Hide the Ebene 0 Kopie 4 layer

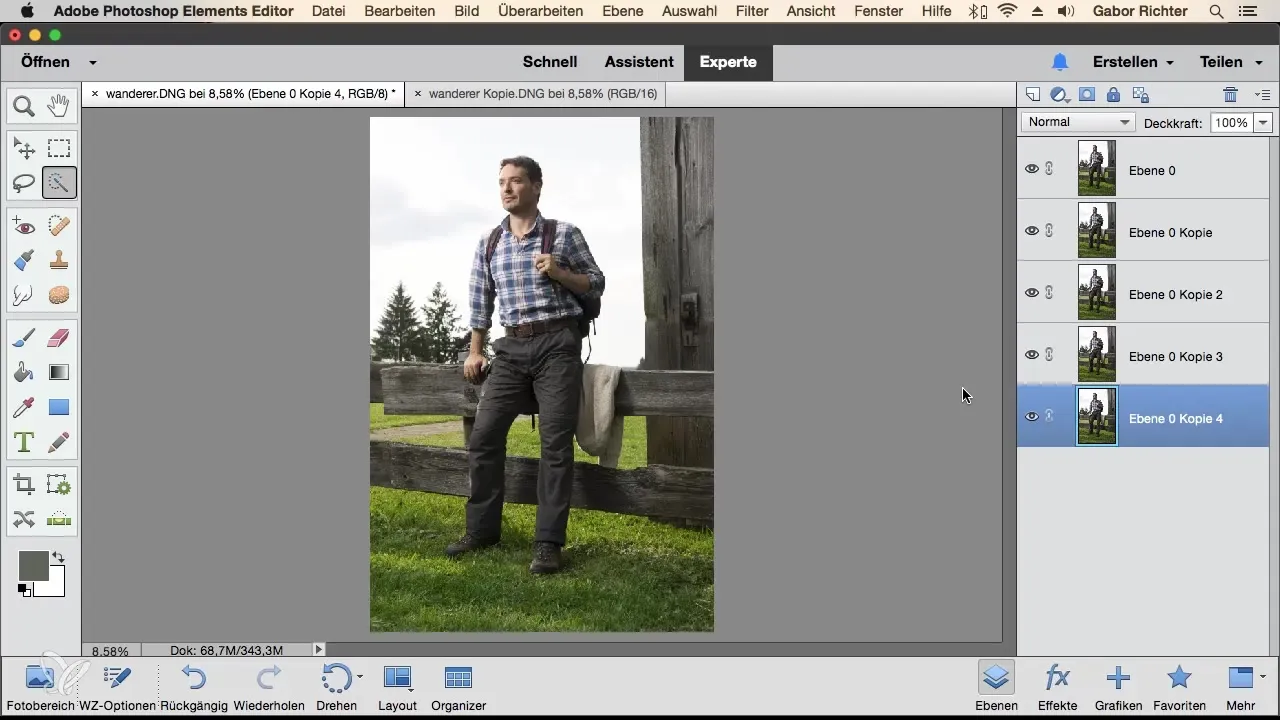1032,417
